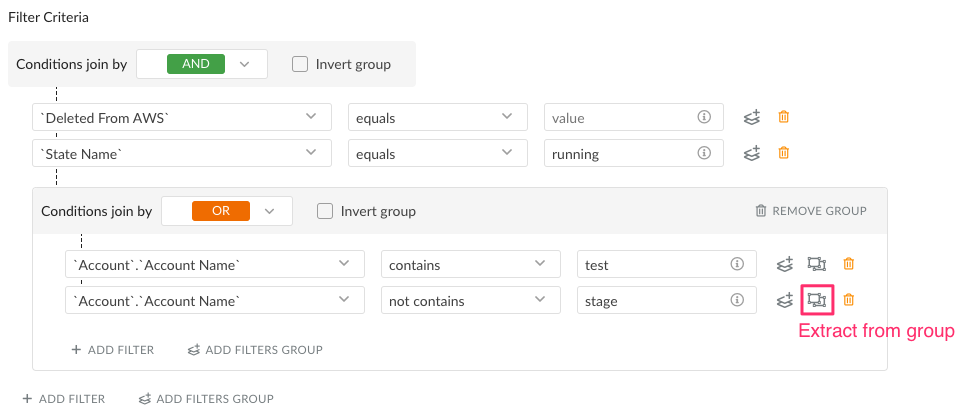
Task: Add filters group at the bottom level
Action: [206, 399]
